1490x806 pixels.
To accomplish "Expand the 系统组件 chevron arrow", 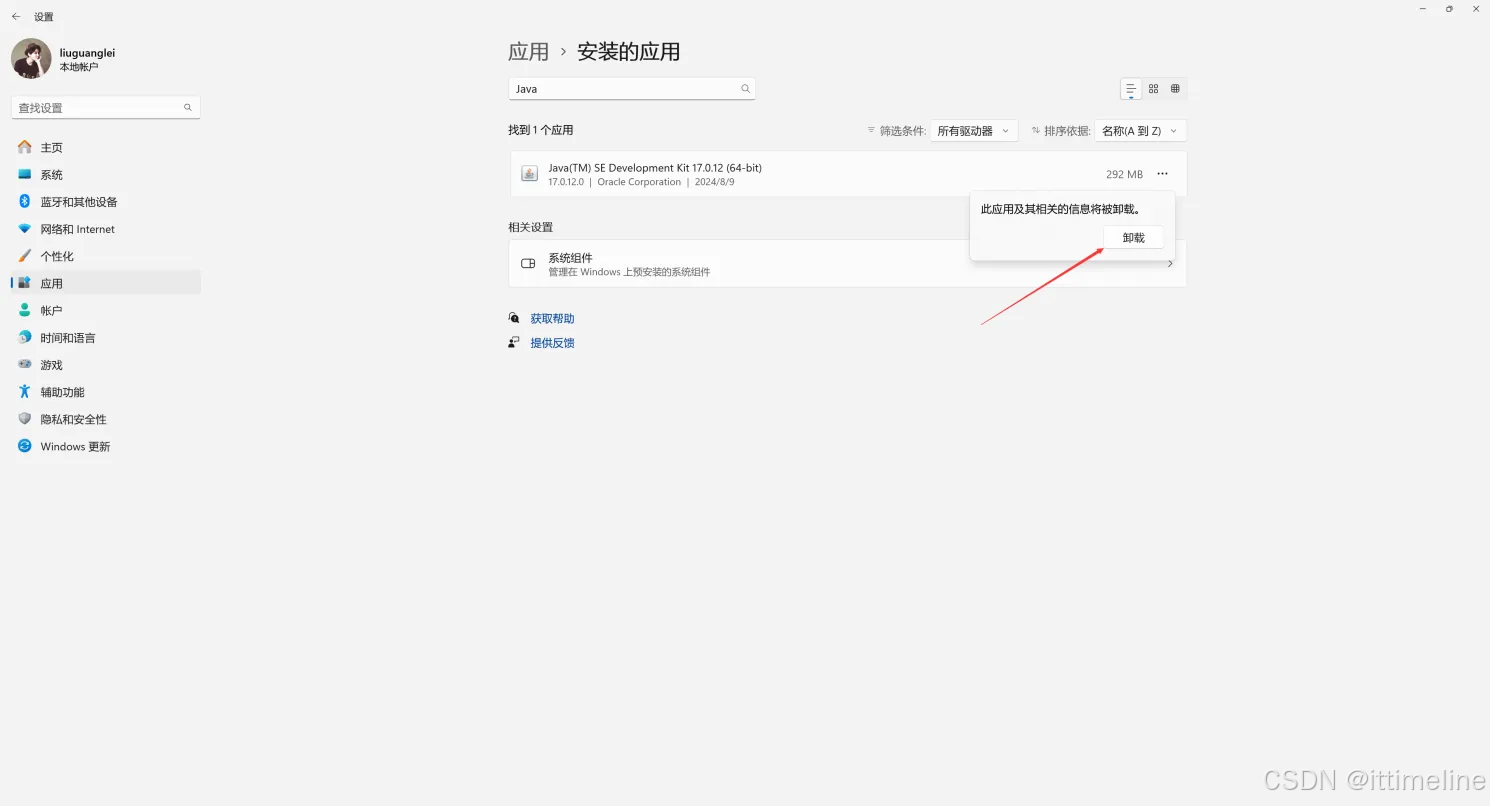I will coord(1171,264).
